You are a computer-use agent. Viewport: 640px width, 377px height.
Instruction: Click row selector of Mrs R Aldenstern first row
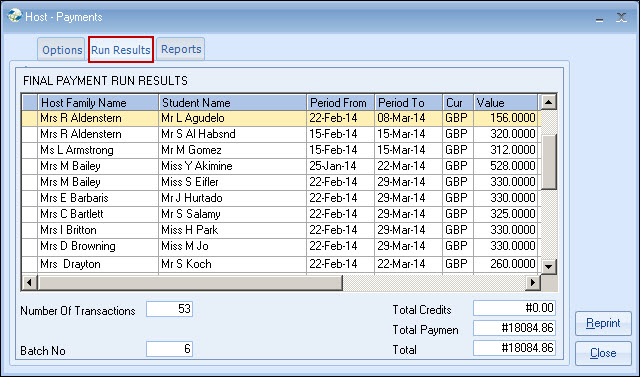click(x=29, y=118)
